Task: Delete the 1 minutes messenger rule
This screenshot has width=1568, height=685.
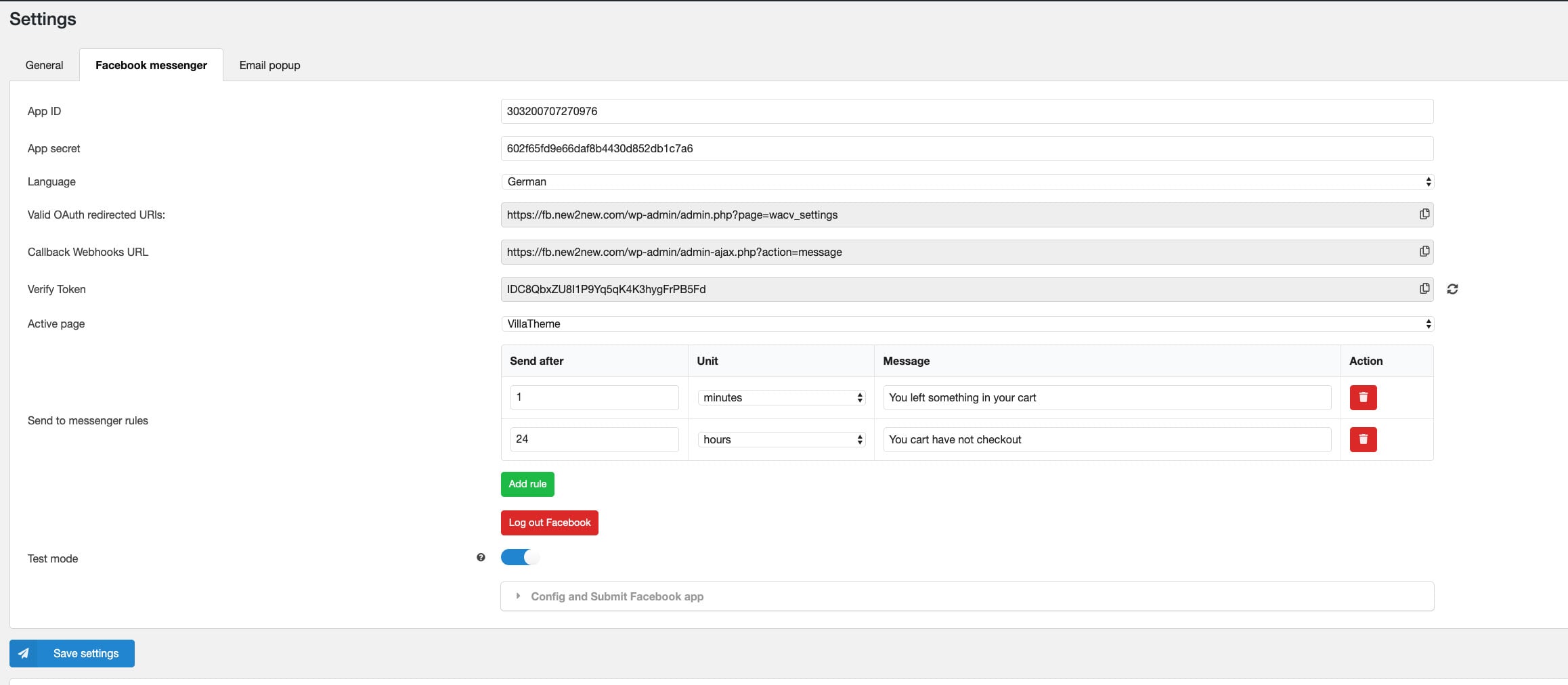Action: [1363, 397]
